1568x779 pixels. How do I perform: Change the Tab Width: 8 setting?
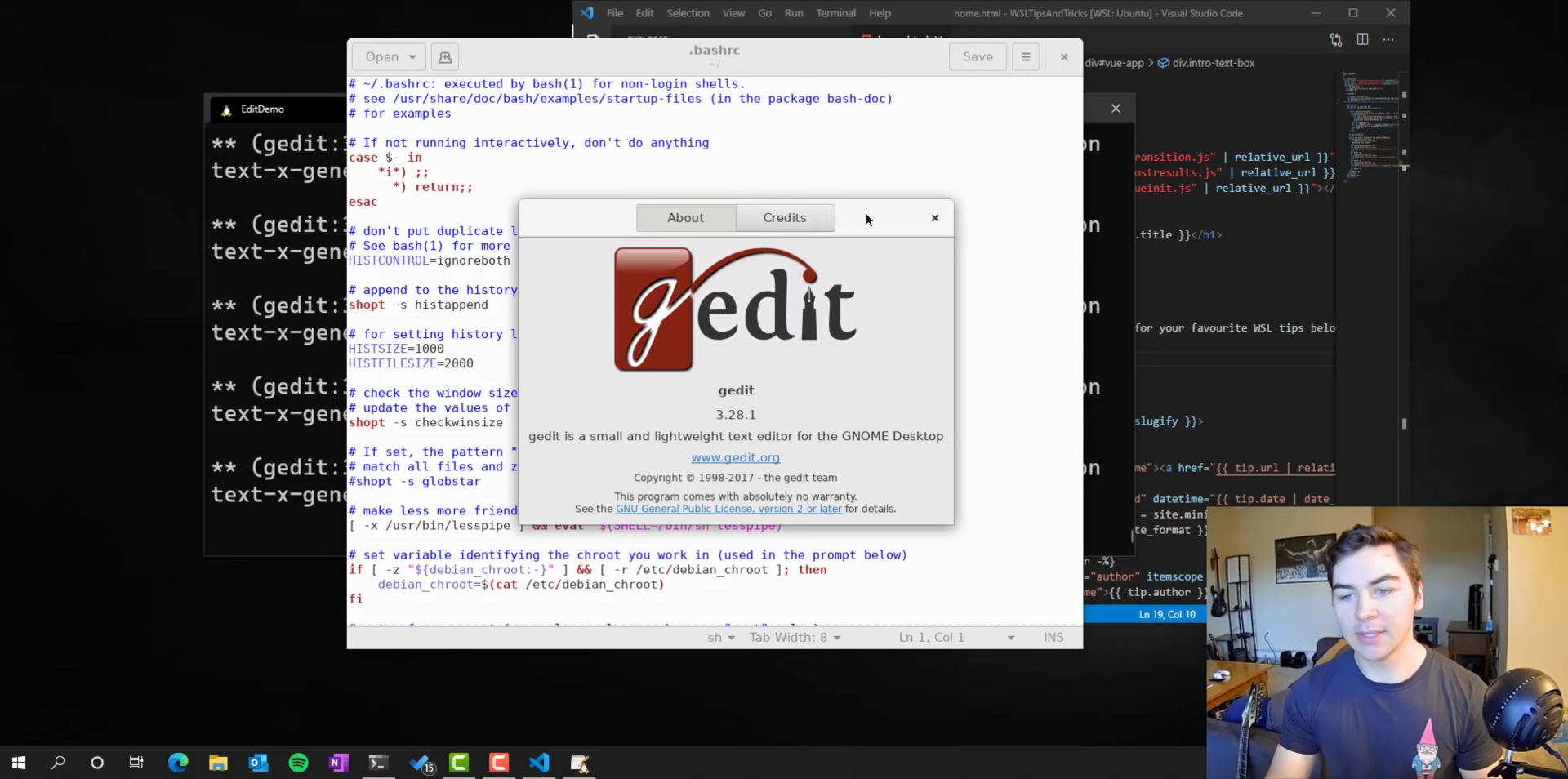click(x=795, y=637)
